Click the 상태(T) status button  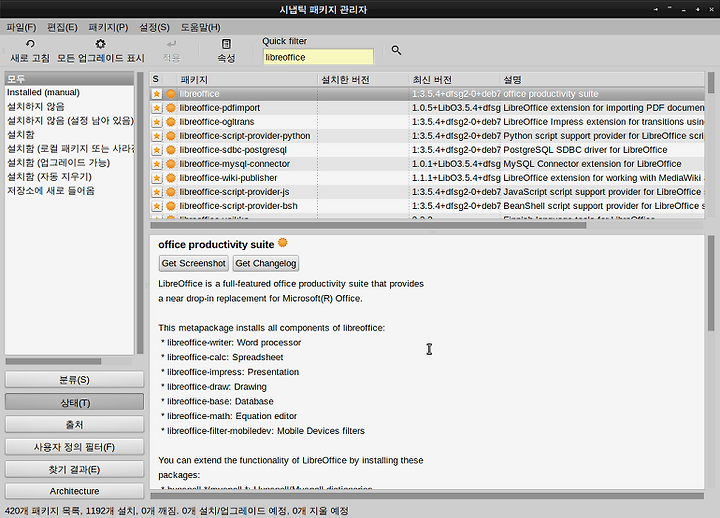pos(74,402)
